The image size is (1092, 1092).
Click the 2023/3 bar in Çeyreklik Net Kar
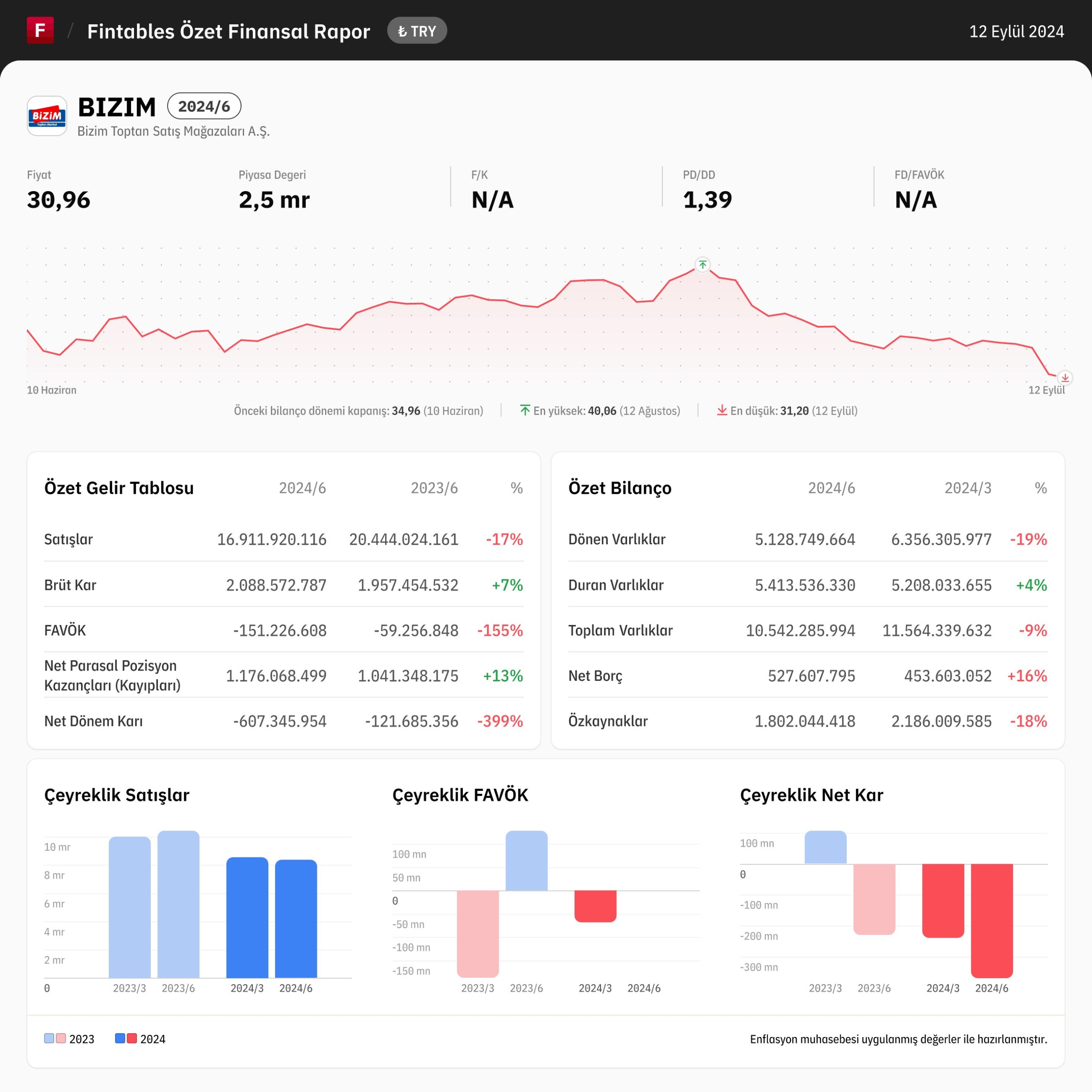click(x=826, y=847)
